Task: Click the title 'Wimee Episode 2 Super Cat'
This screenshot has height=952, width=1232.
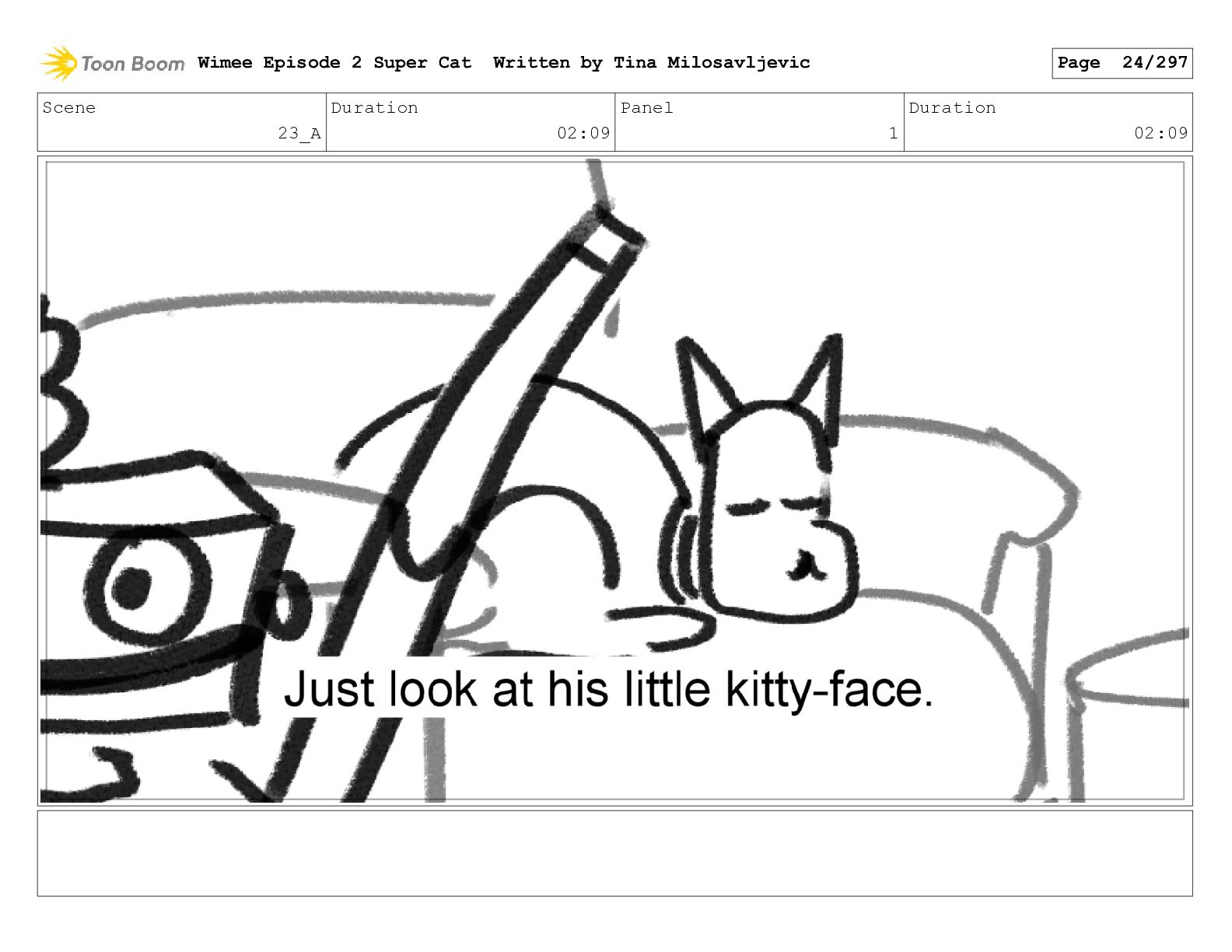Action: tap(334, 63)
